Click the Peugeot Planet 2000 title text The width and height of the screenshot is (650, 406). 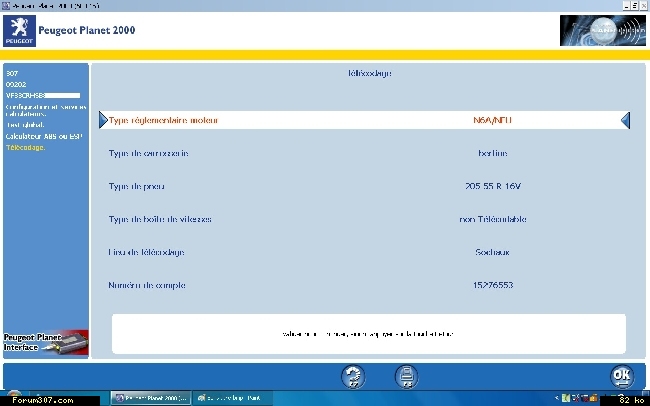(x=87, y=30)
